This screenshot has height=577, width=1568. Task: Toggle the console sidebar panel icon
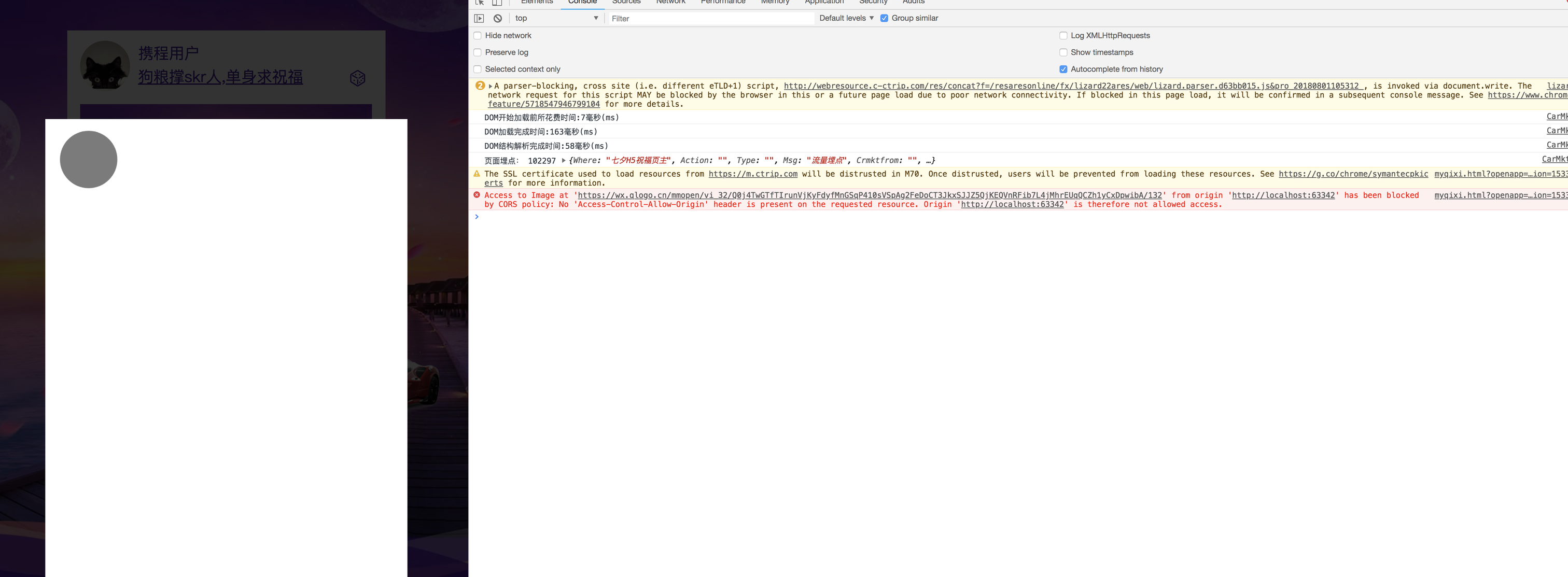pyautogui.click(x=479, y=18)
